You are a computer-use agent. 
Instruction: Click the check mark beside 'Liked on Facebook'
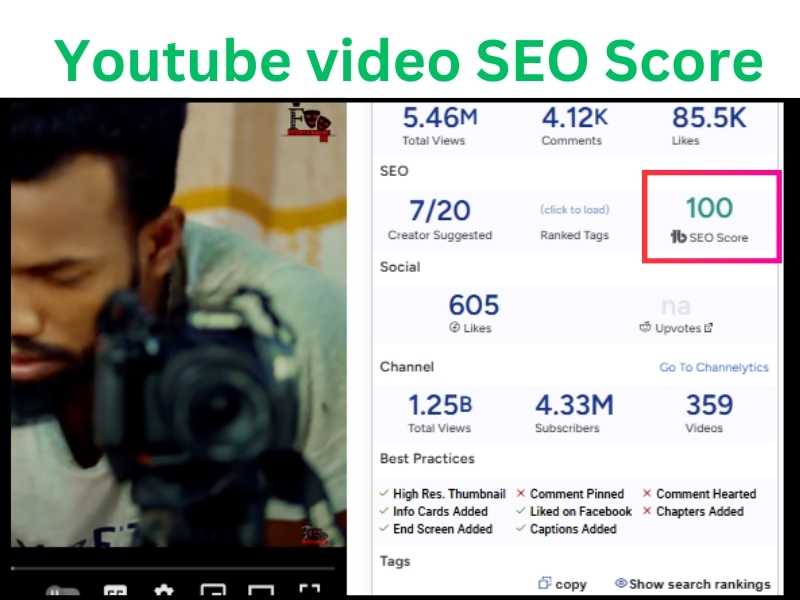pyautogui.click(x=521, y=511)
